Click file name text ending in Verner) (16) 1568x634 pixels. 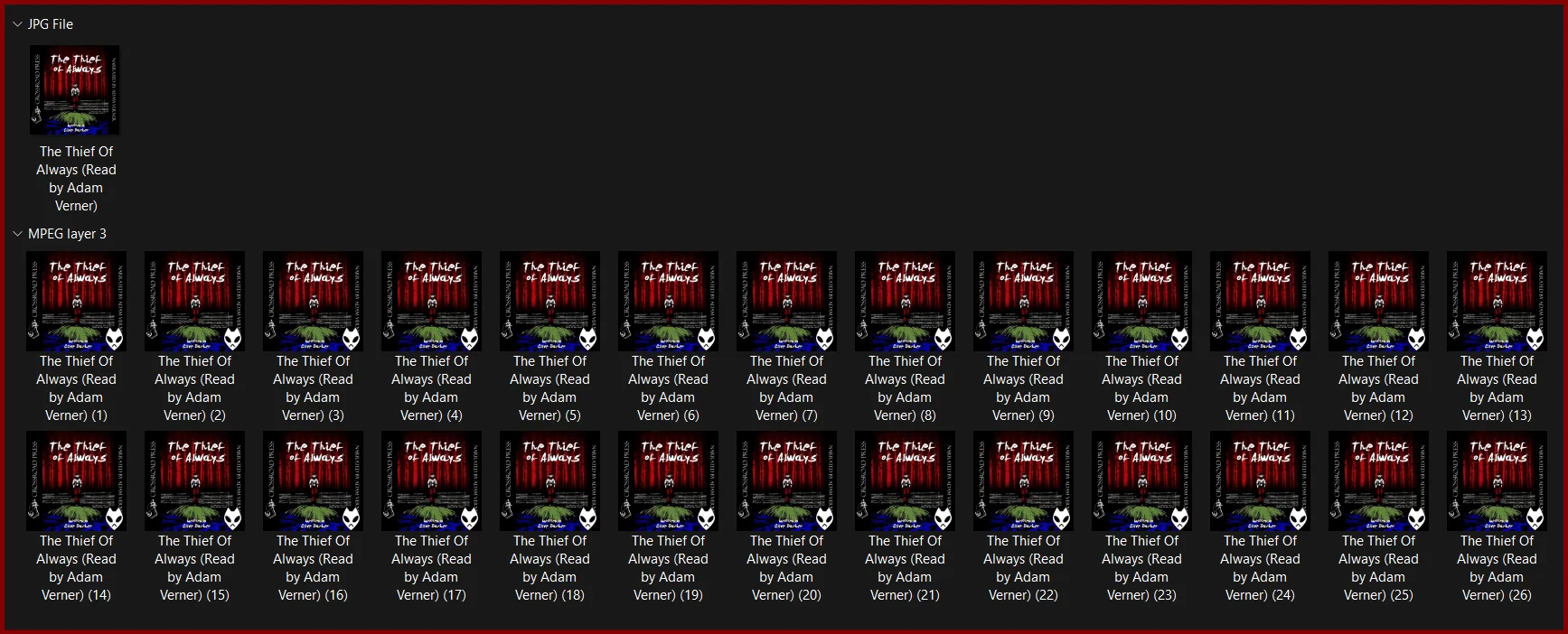click(x=313, y=568)
